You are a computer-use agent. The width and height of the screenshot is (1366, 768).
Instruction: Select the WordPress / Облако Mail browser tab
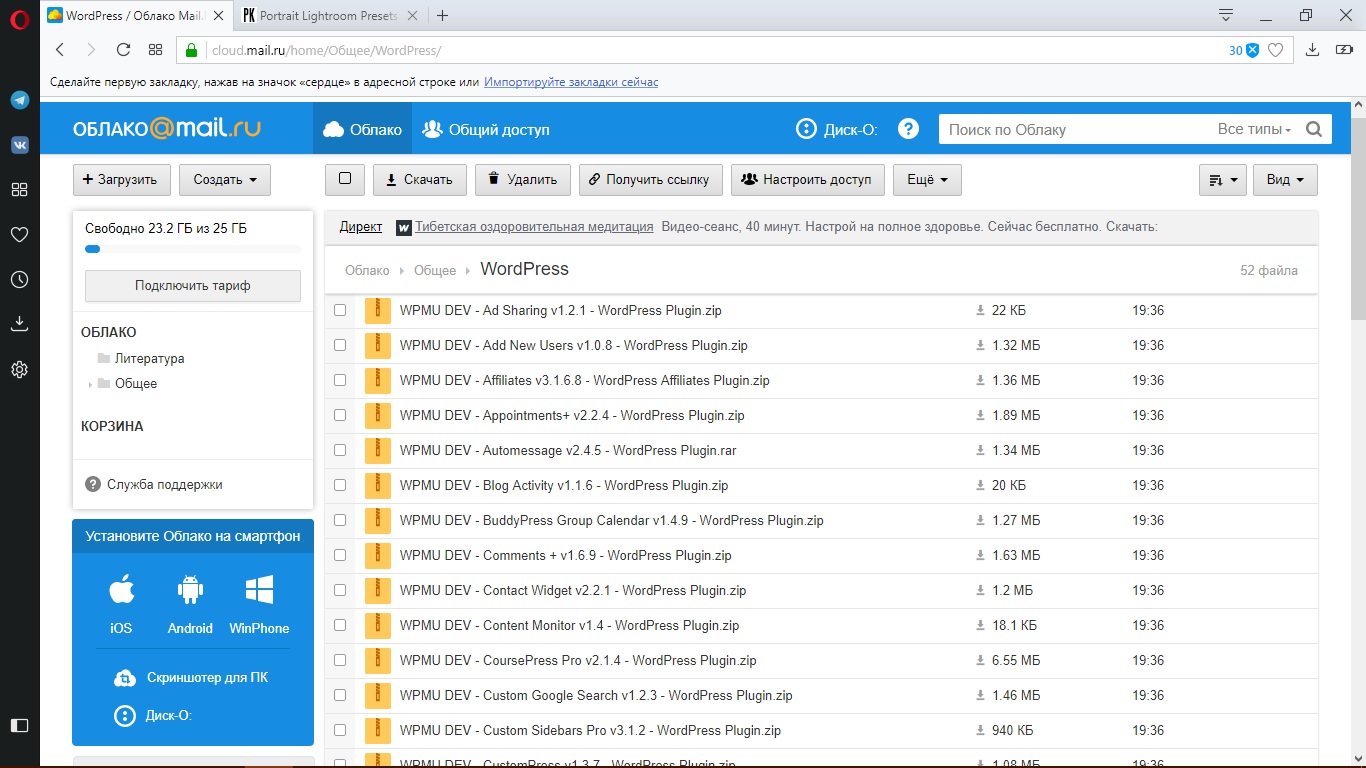click(x=133, y=16)
